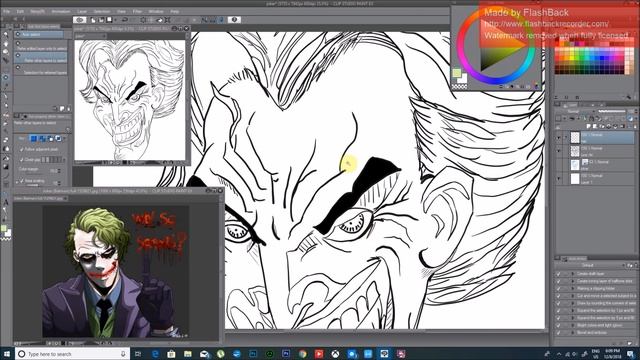This screenshot has height=360, width=640.
Task: Click the 'Auto select' sub tool group tab
Action: [39, 35]
